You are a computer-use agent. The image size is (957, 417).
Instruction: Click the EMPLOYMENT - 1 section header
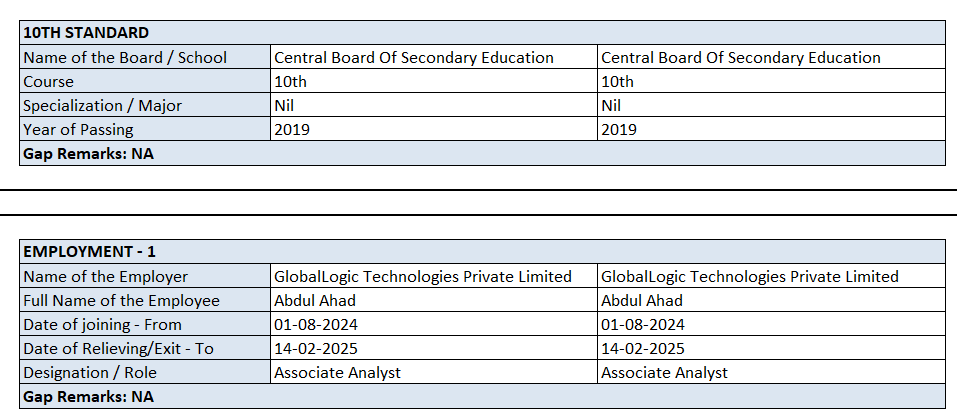(x=89, y=251)
